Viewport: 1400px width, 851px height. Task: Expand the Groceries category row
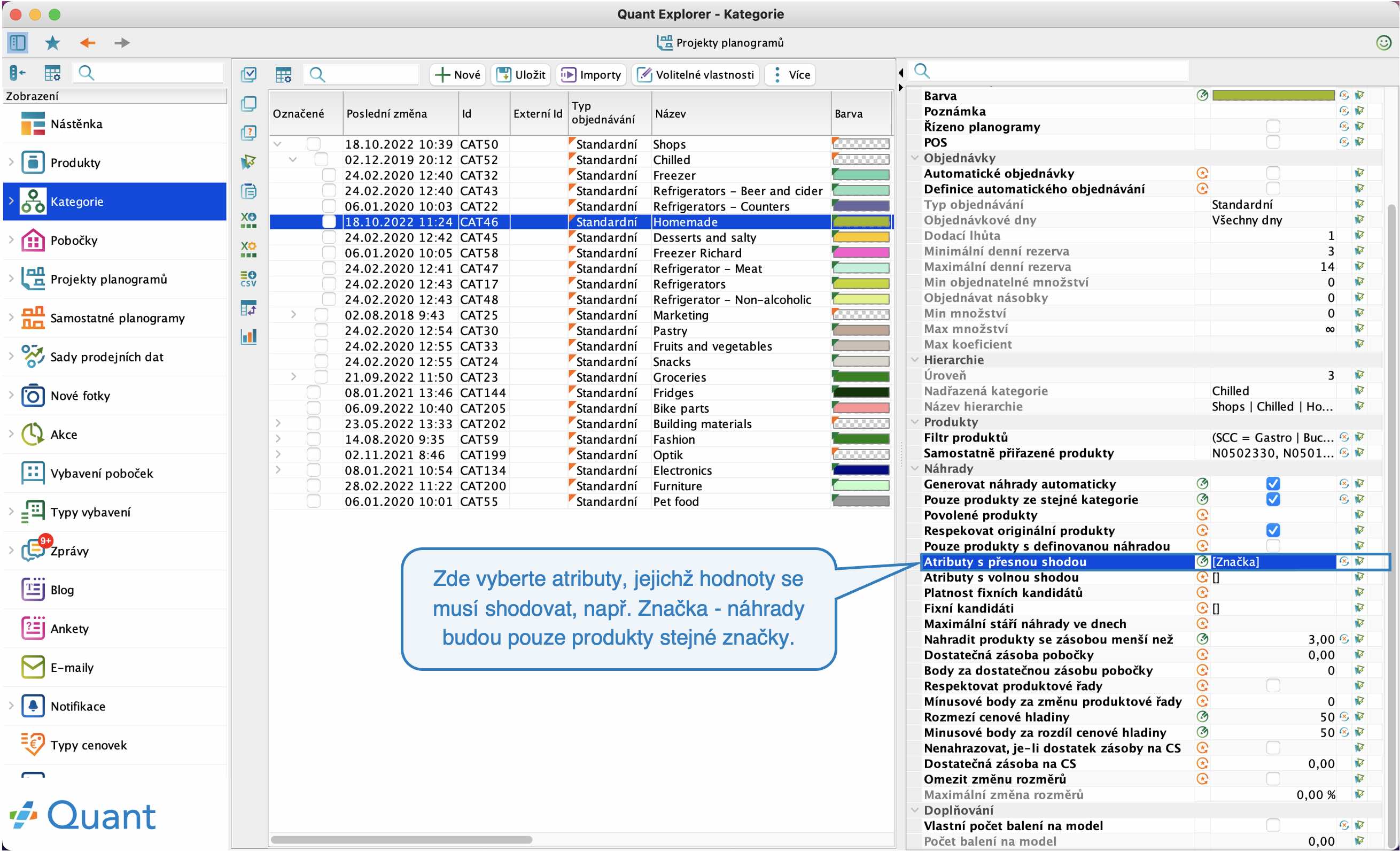(x=293, y=377)
